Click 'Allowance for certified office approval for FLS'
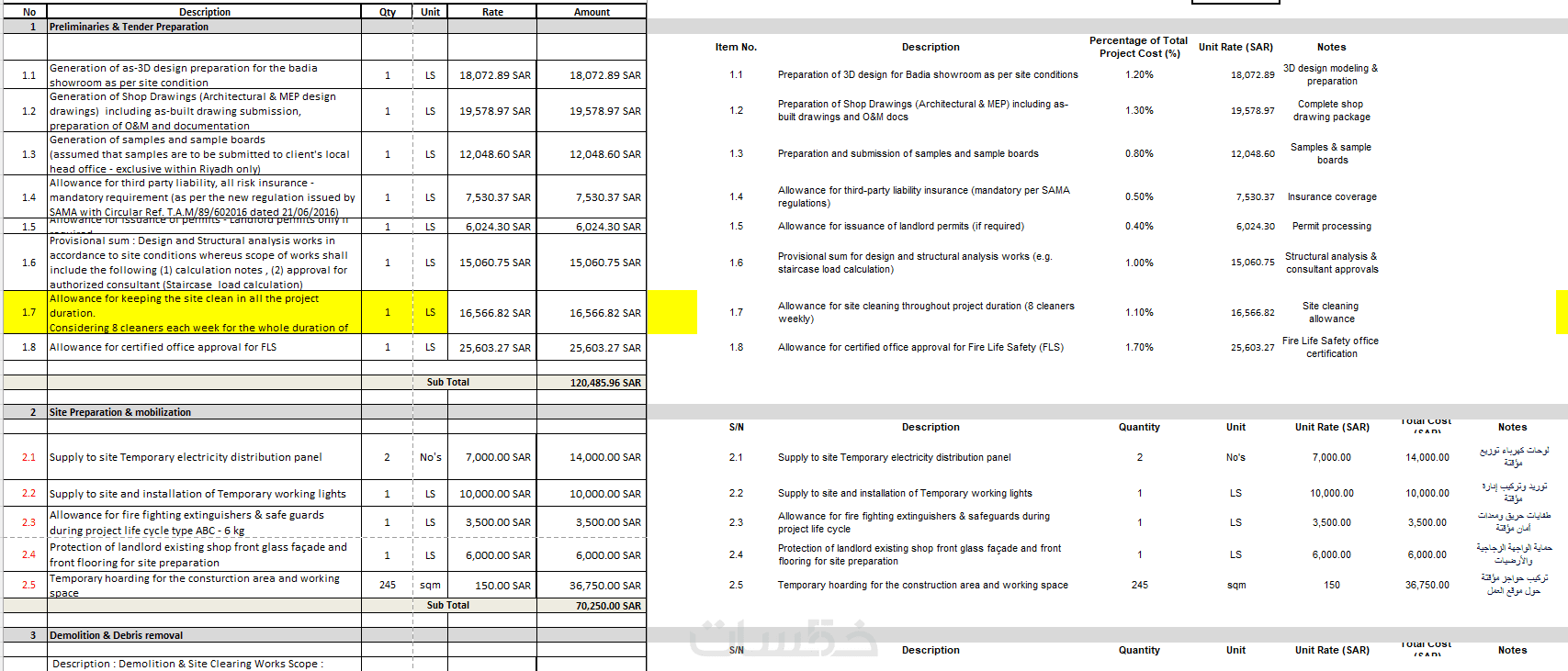The height and width of the screenshot is (671, 1568). click(x=164, y=347)
